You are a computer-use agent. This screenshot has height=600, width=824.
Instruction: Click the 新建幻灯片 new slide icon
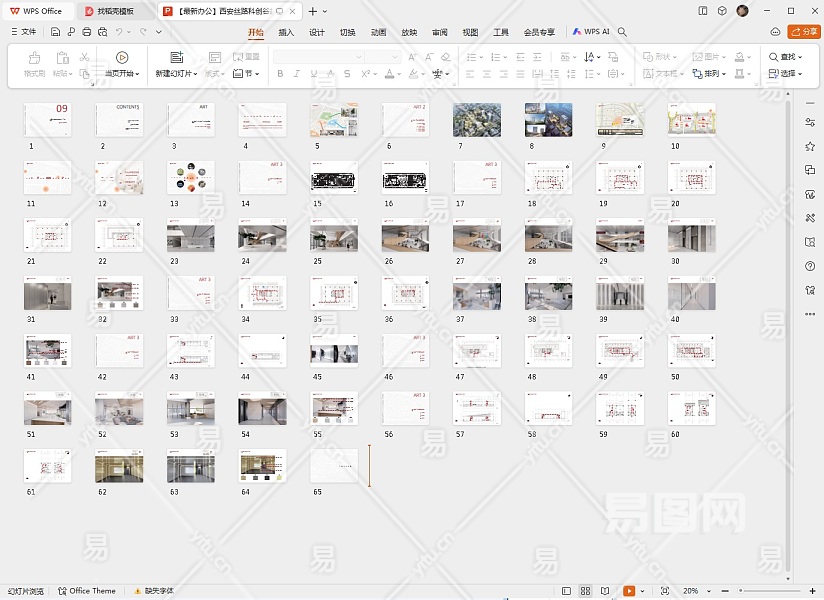(177, 58)
